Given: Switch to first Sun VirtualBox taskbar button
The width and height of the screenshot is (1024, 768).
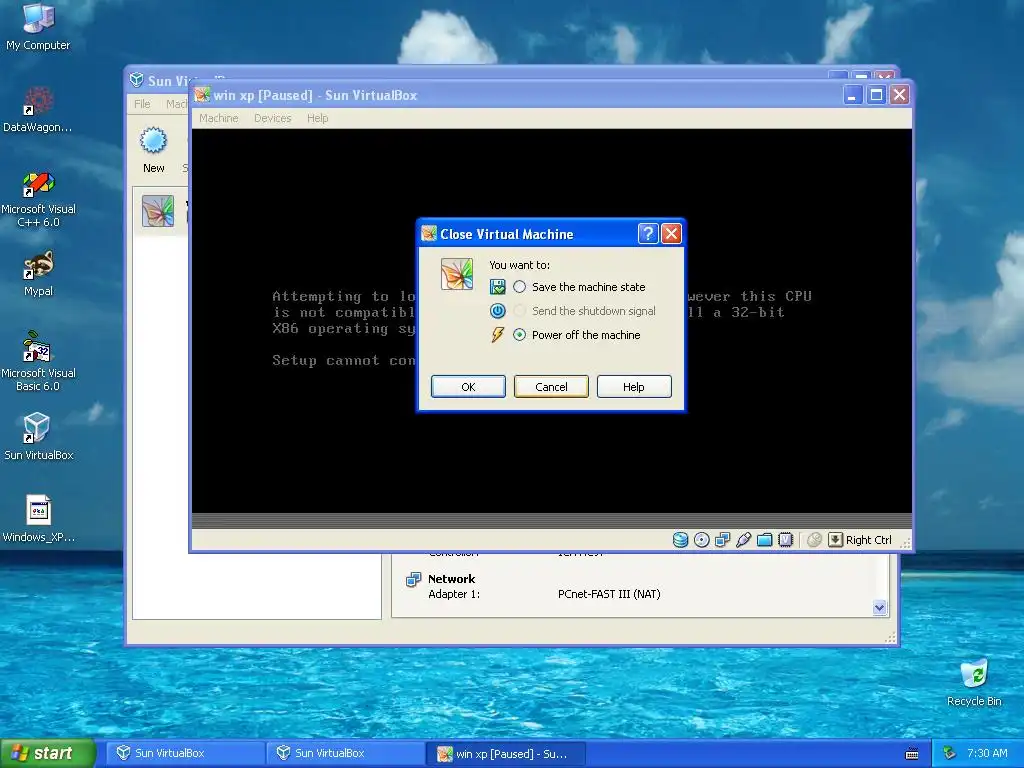Looking at the screenshot, I should point(185,754).
